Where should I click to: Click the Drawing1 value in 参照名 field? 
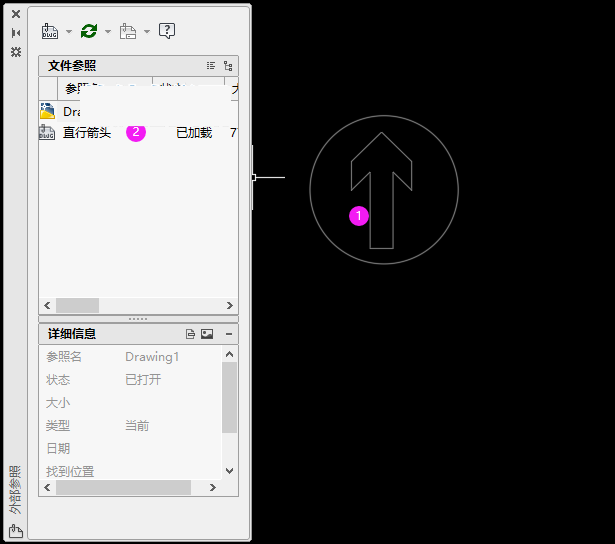tap(152, 357)
